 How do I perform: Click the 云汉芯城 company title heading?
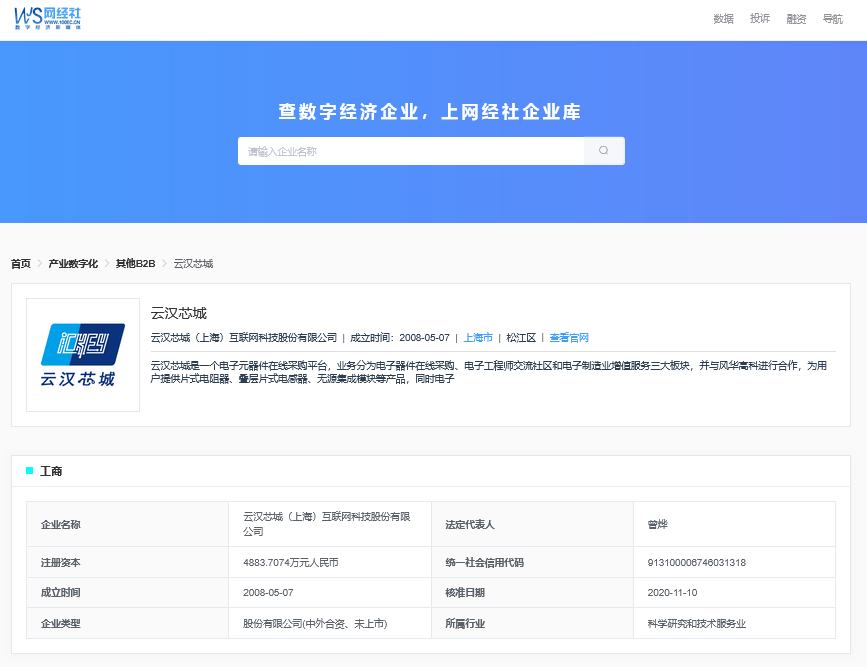tap(179, 313)
